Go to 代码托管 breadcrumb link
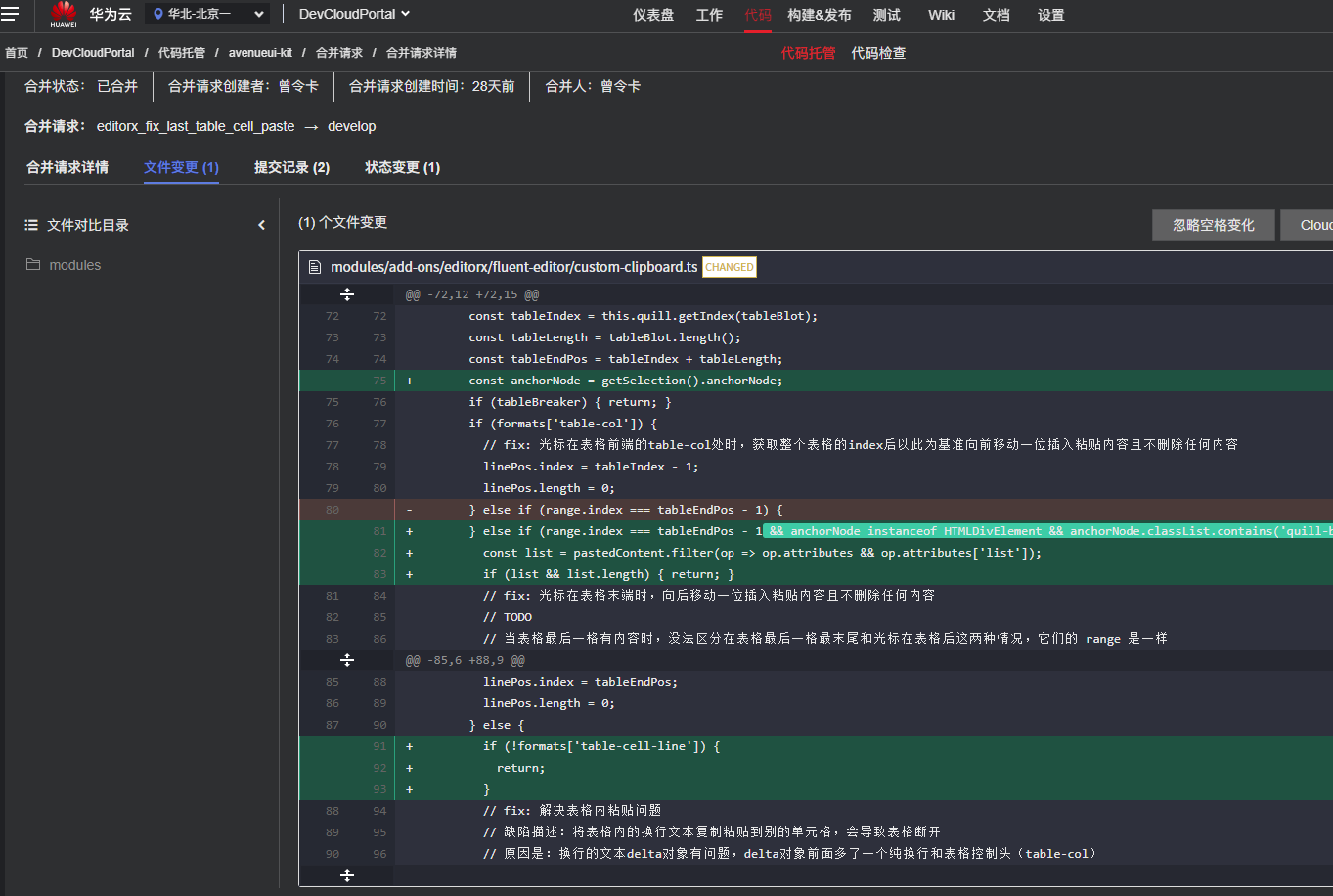Viewport: 1333px width, 896px height. tap(182, 53)
